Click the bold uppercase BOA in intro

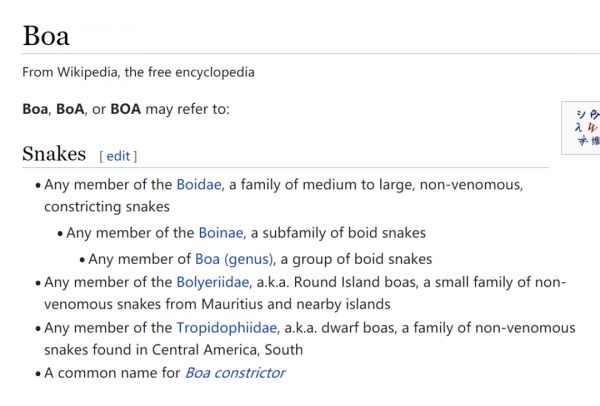point(125,108)
